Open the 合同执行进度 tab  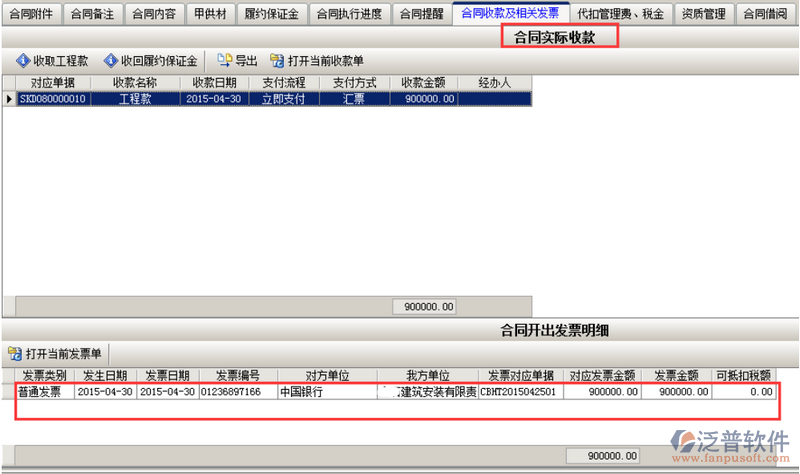click(x=347, y=13)
